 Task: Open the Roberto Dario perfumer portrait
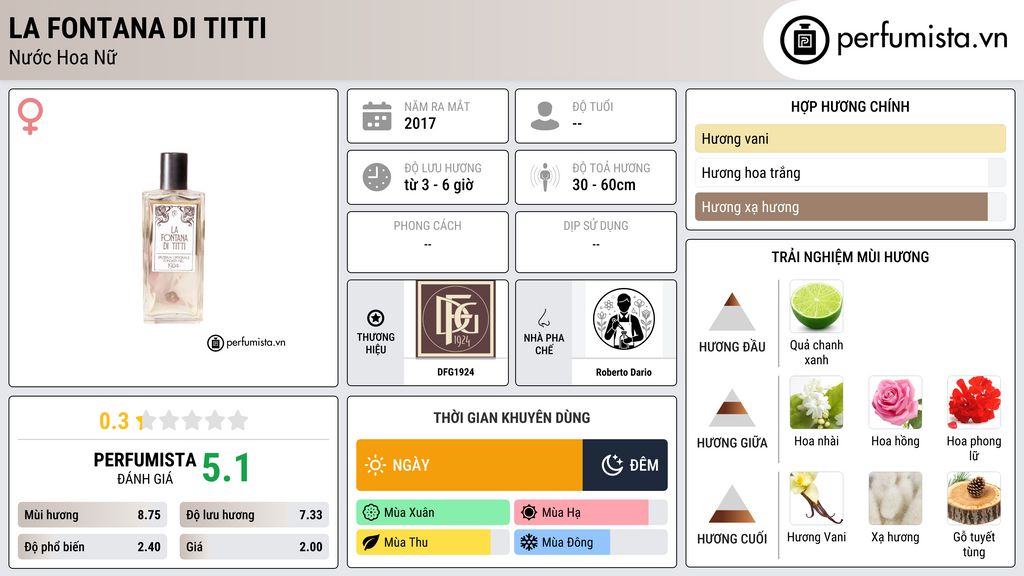point(624,319)
